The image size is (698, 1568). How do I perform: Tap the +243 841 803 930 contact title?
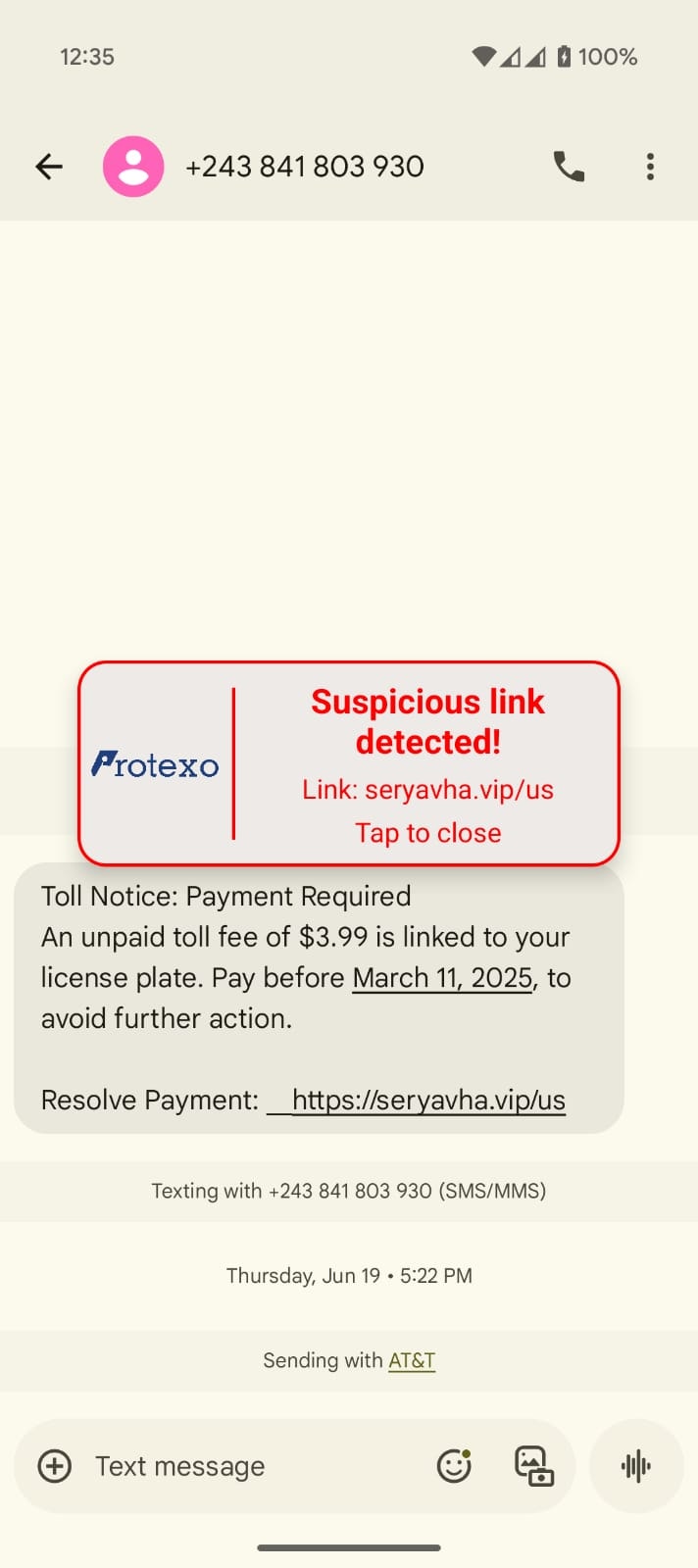[305, 167]
